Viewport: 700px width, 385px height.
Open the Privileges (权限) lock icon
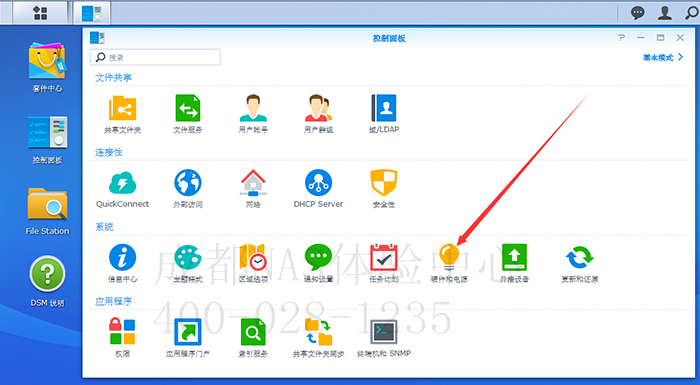[x=122, y=331]
